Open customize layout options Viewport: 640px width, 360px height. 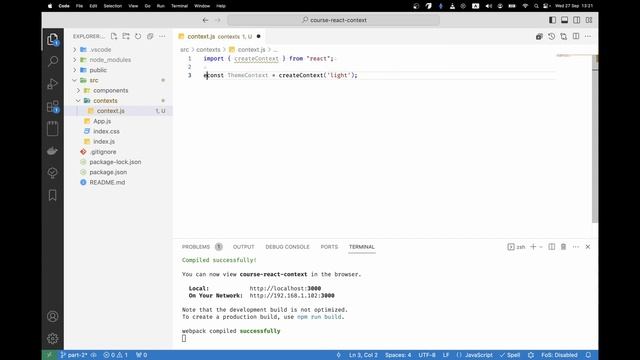(589, 20)
